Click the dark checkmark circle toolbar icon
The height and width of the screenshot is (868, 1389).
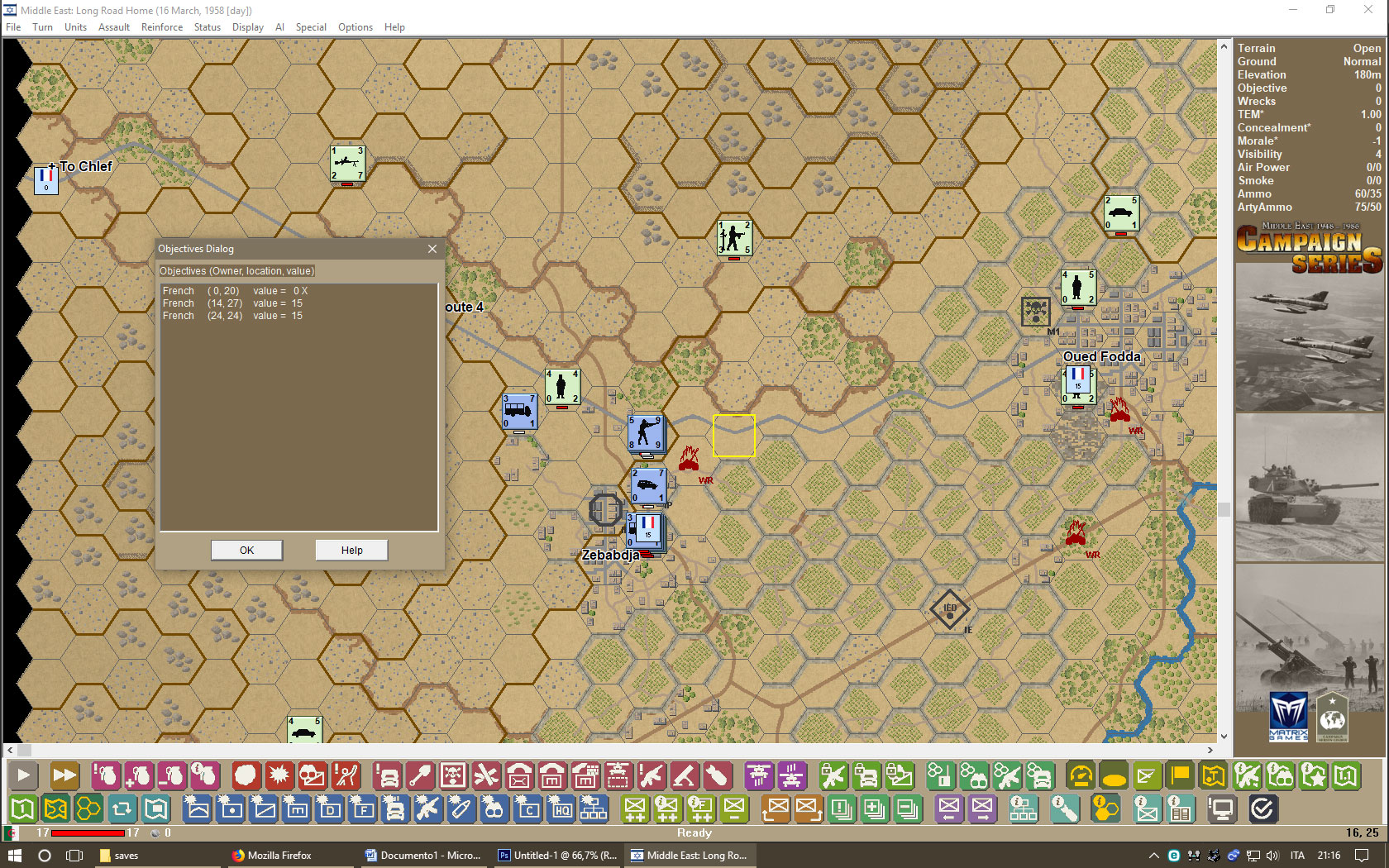tap(1263, 808)
